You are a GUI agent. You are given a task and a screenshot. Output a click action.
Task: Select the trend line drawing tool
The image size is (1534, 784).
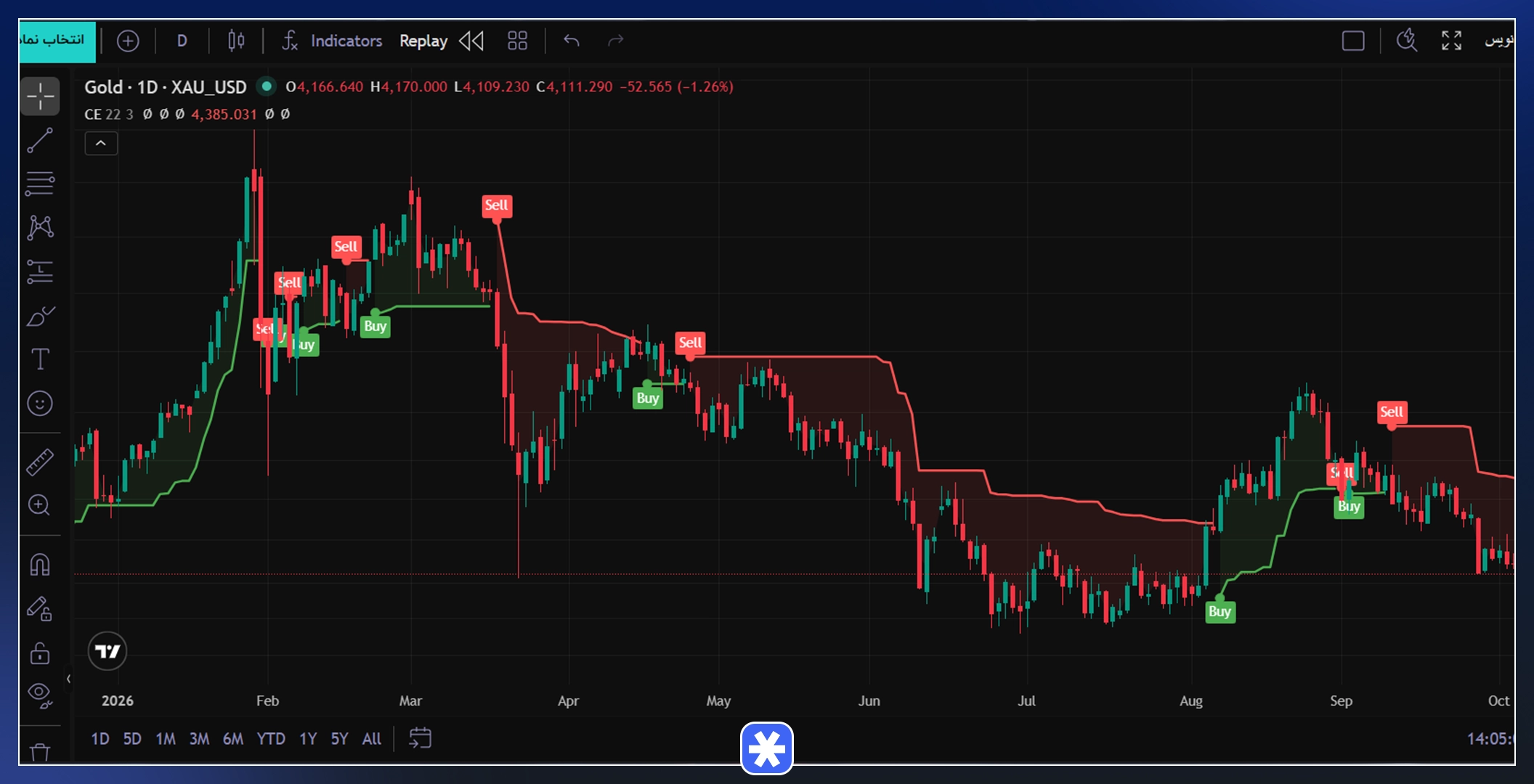(x=40, y=140)
